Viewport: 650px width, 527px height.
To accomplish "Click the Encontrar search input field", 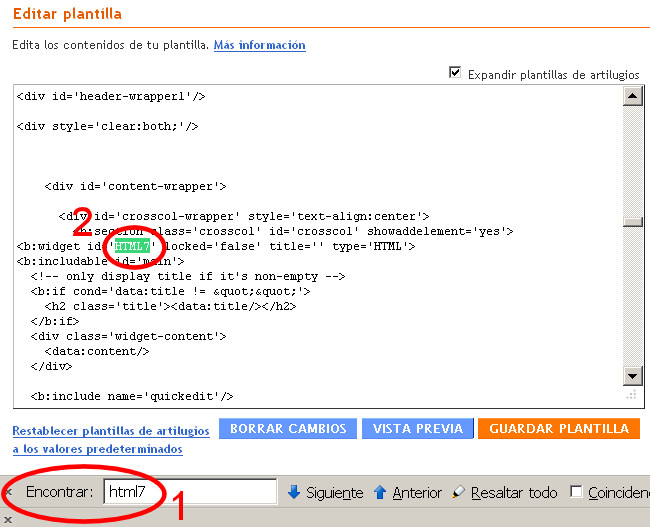I will (x=190, y=492).
